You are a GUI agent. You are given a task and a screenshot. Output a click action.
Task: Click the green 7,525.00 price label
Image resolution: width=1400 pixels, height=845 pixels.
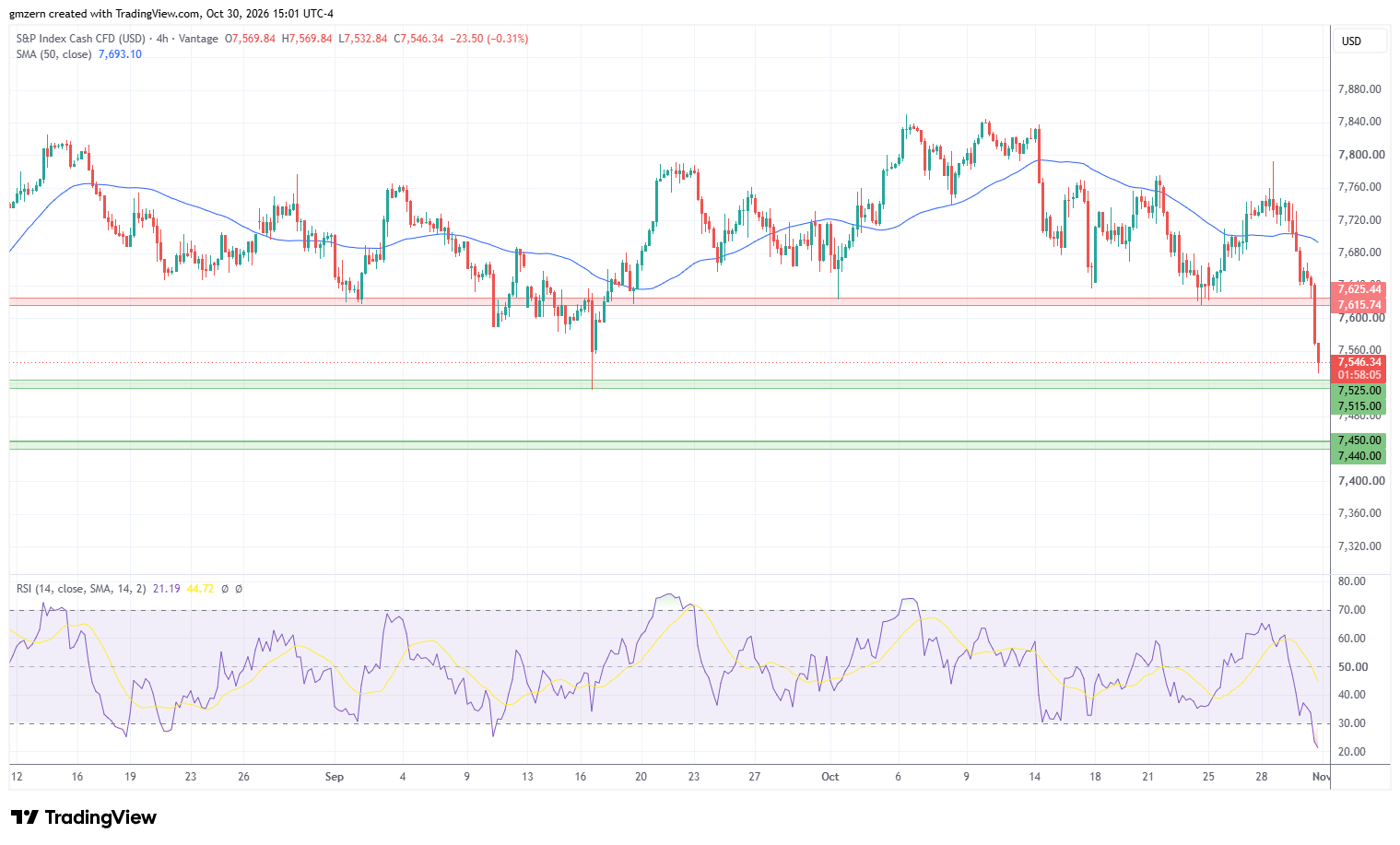click(x=1359, y=391)
